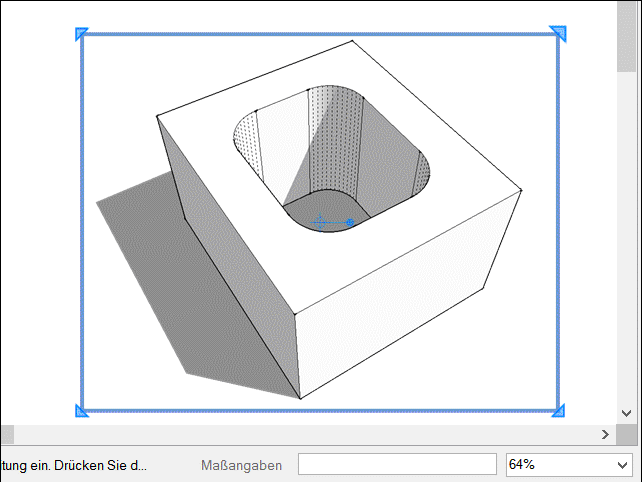Click the horizontal scrollbar thumb at left
This screenshot has width=642, height=482.
[x=6, y=434]
